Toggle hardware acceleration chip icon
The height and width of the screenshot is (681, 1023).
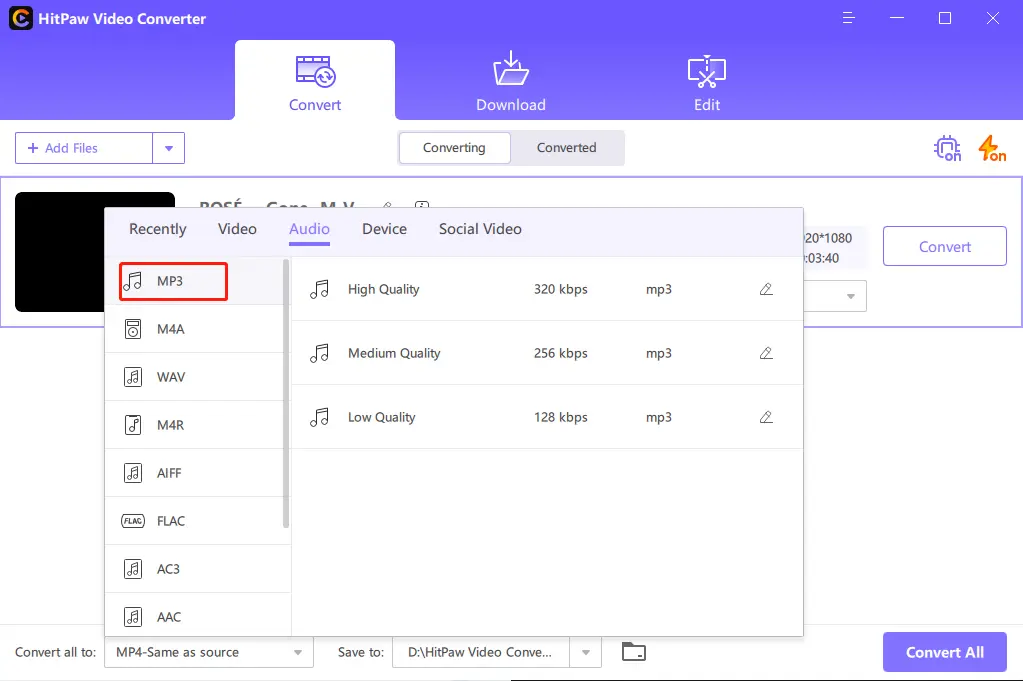click(x=947, y=148)
